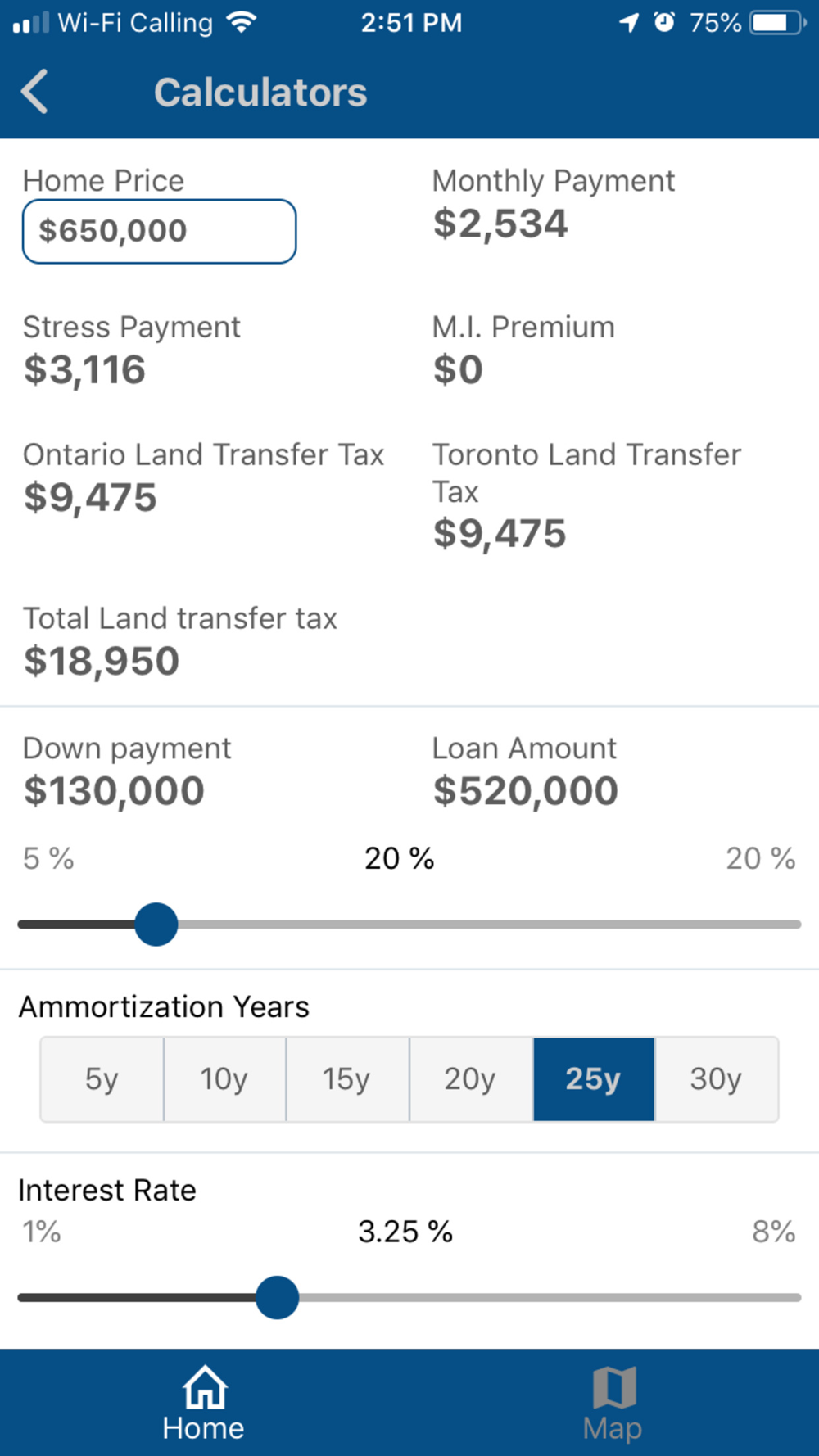This screenshot has height=1456, width=819.
Task: Click the interest rate slider handle
Action: click(x=277, y=1297)
